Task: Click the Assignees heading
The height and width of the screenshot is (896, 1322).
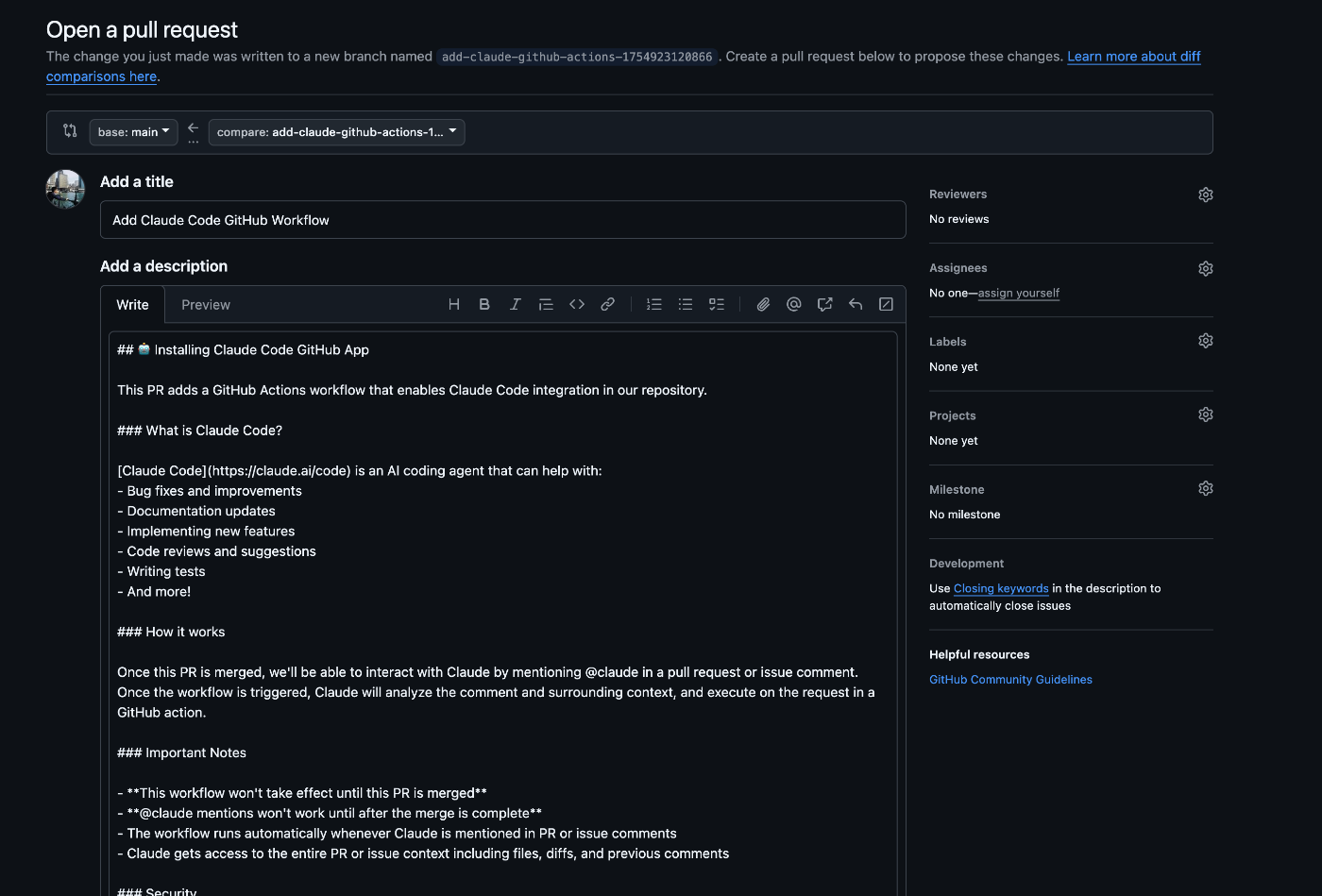Action: [x=958, y=268]
